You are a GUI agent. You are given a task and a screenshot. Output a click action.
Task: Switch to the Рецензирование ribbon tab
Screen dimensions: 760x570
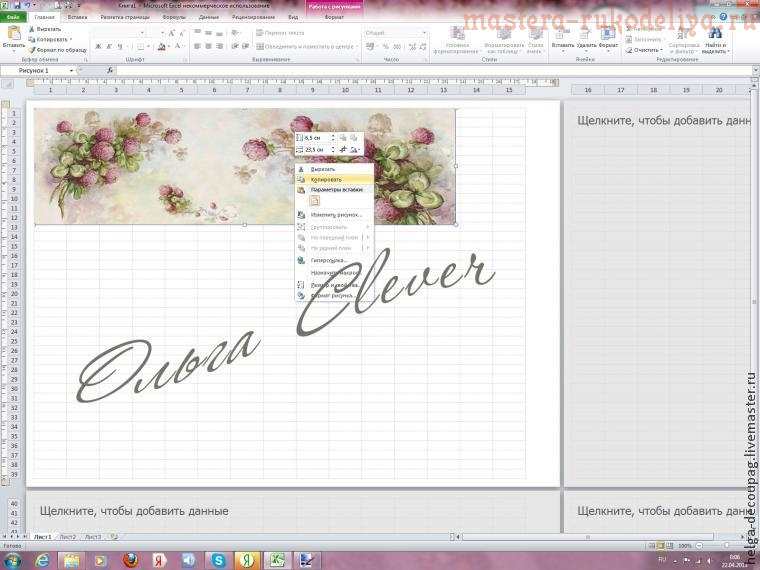click(x=253, y=17)
